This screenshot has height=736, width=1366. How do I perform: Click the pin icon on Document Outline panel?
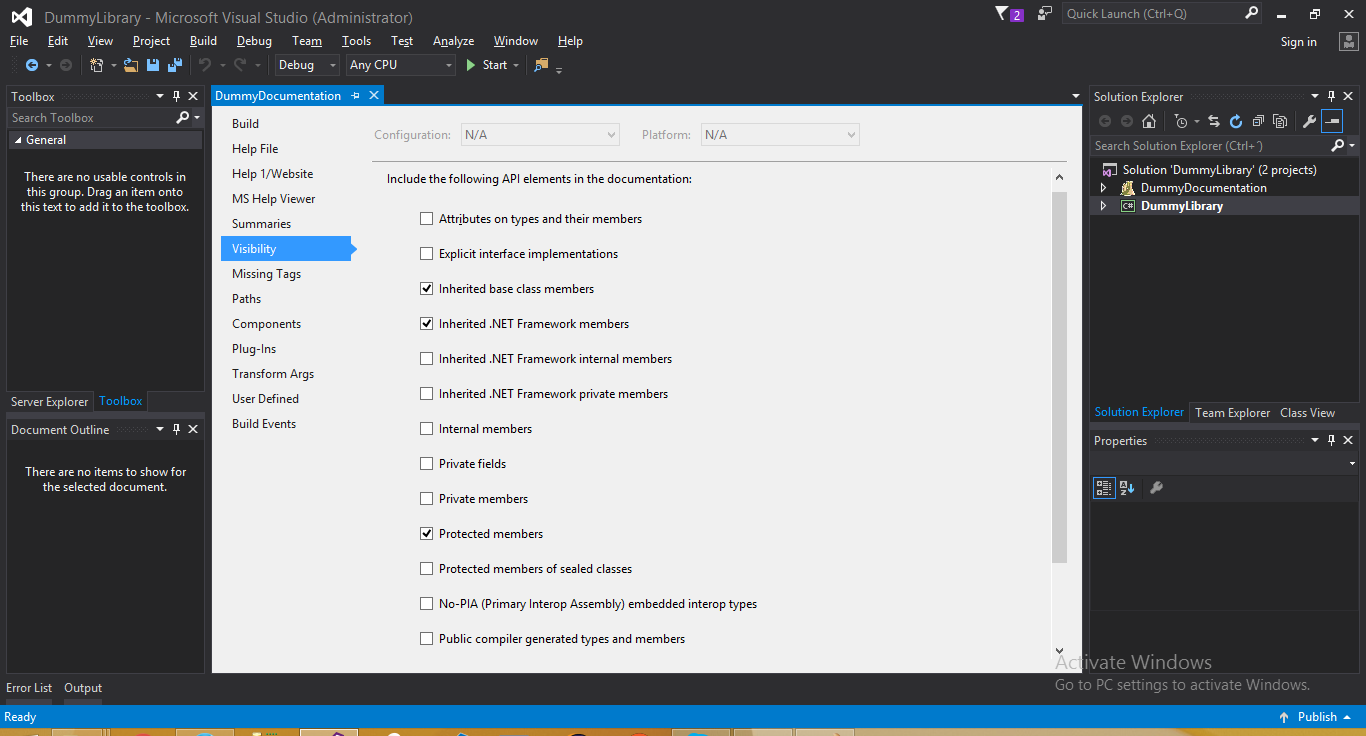[x=176, y=429]
